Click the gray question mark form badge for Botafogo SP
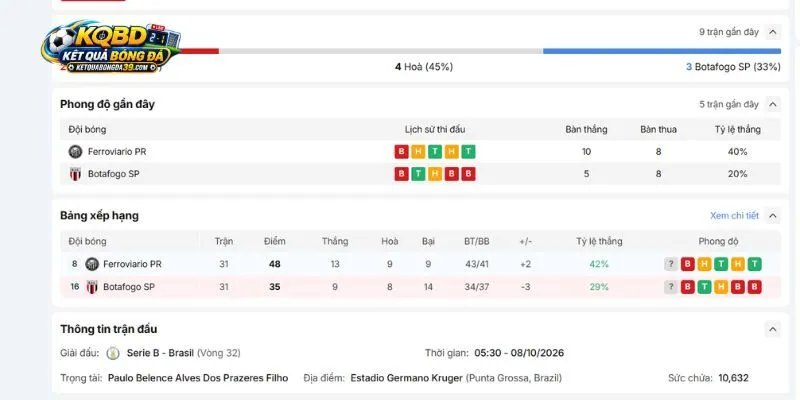 pos(670,287)
